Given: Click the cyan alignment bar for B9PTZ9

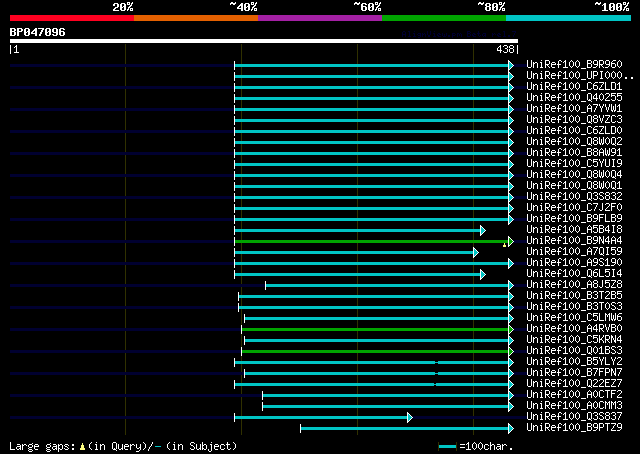Looking at the screenshot, I should [x=404, y=429].
